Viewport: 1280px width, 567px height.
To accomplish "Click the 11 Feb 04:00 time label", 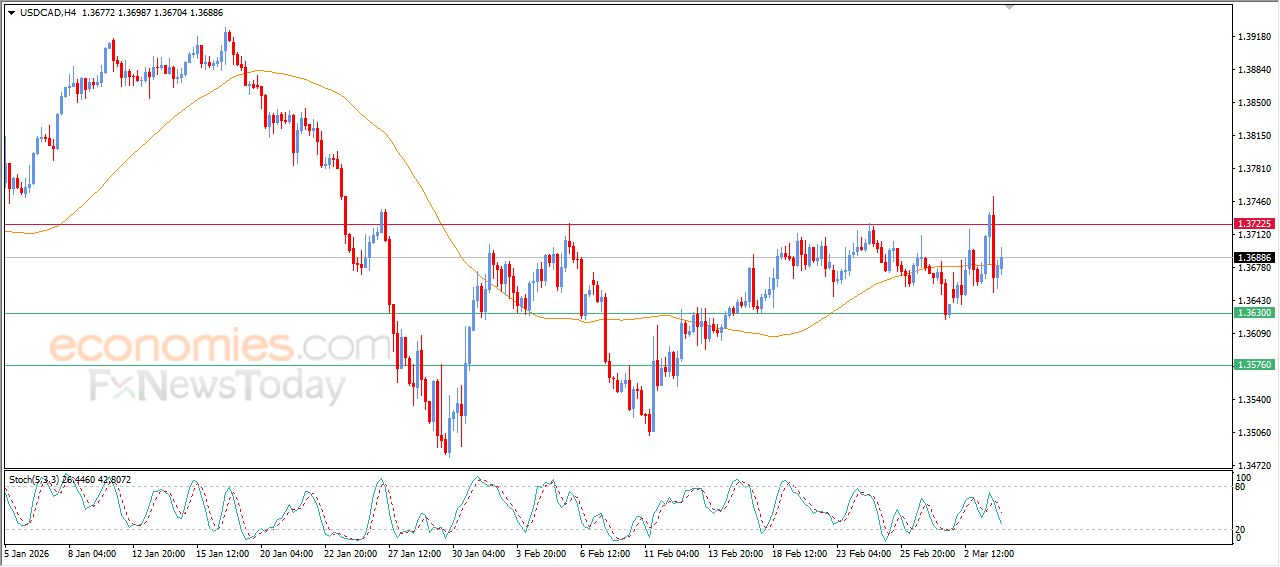I will coord(669,553).
